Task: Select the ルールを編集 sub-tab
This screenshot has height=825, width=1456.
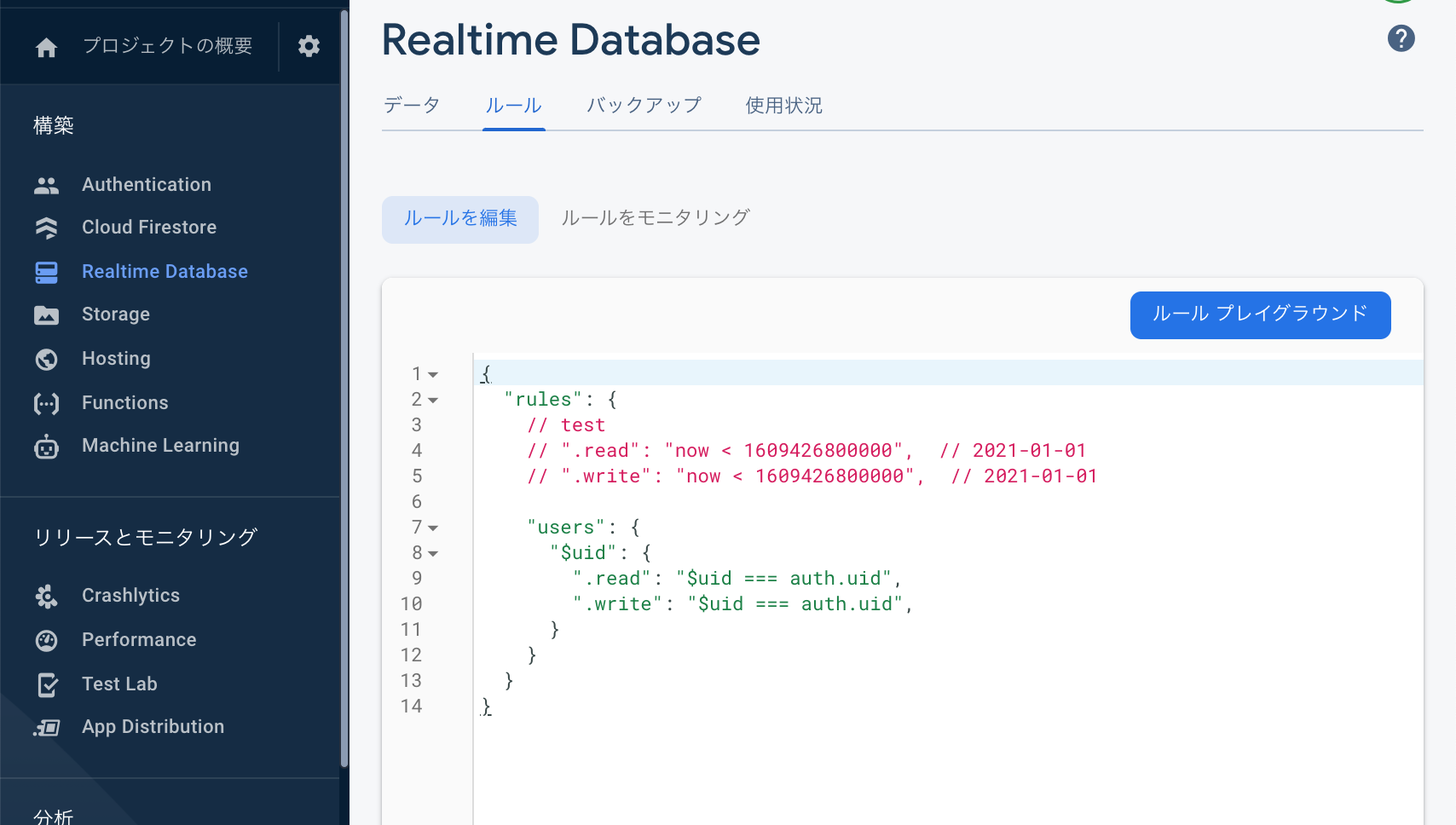Action: tap(460, 219)
